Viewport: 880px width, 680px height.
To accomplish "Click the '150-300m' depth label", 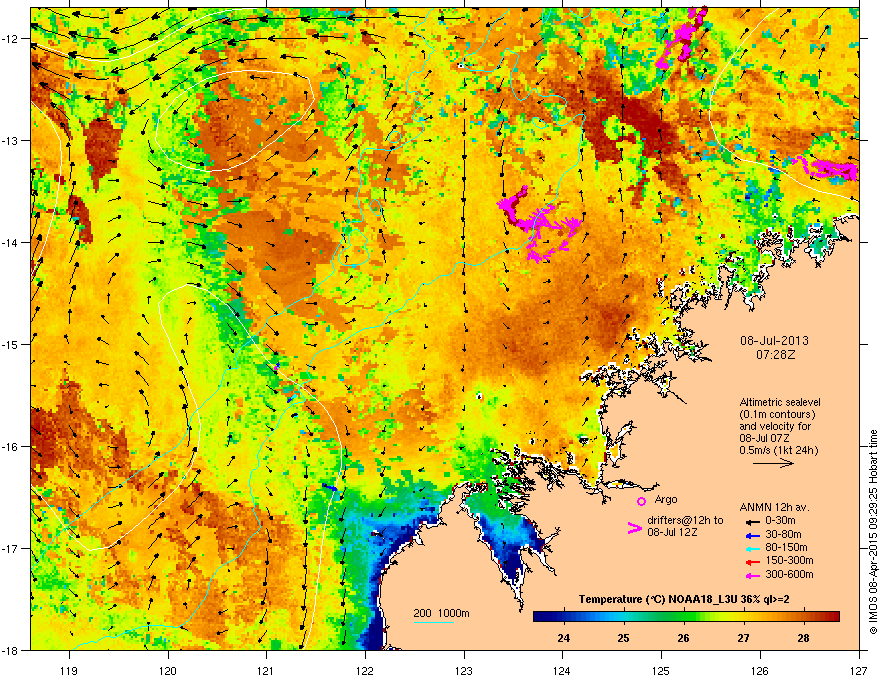I will (x=789, y=560).
